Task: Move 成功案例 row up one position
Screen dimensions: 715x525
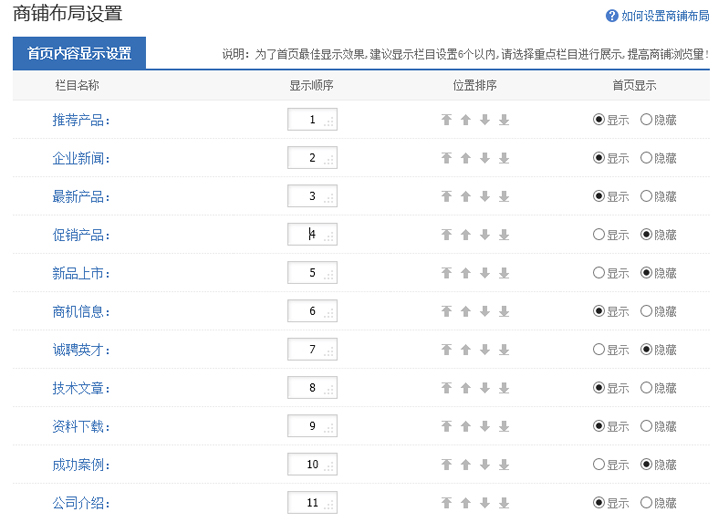Action: [x=466, y=465]
